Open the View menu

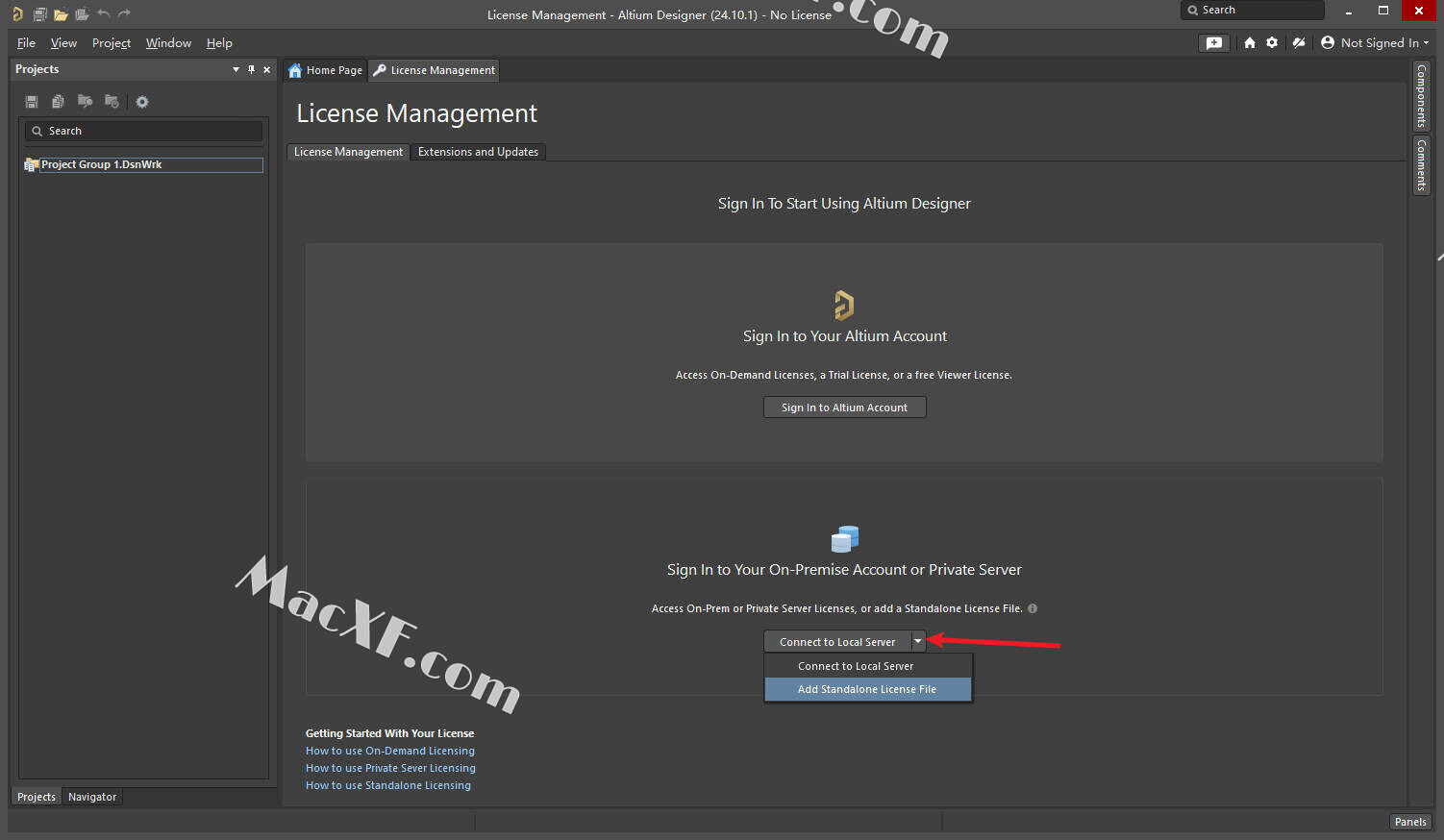pos(63,42)
